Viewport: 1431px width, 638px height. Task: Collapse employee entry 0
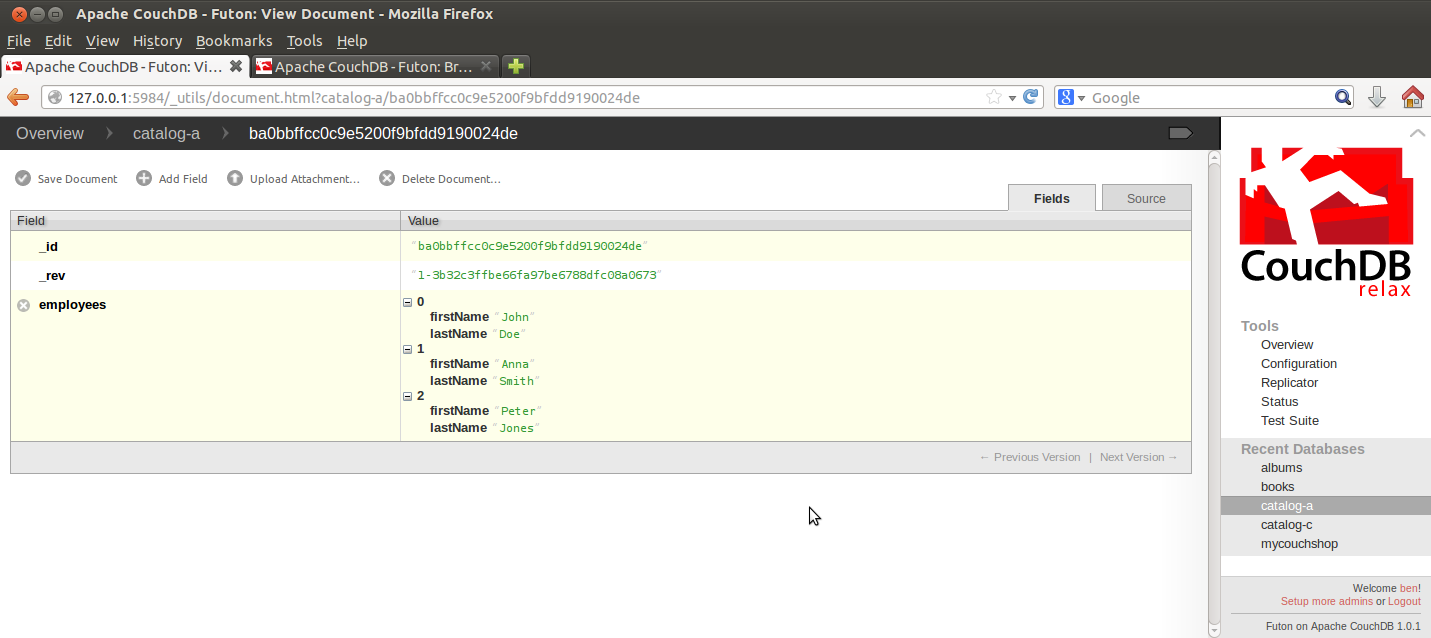(x=407, y=302)
